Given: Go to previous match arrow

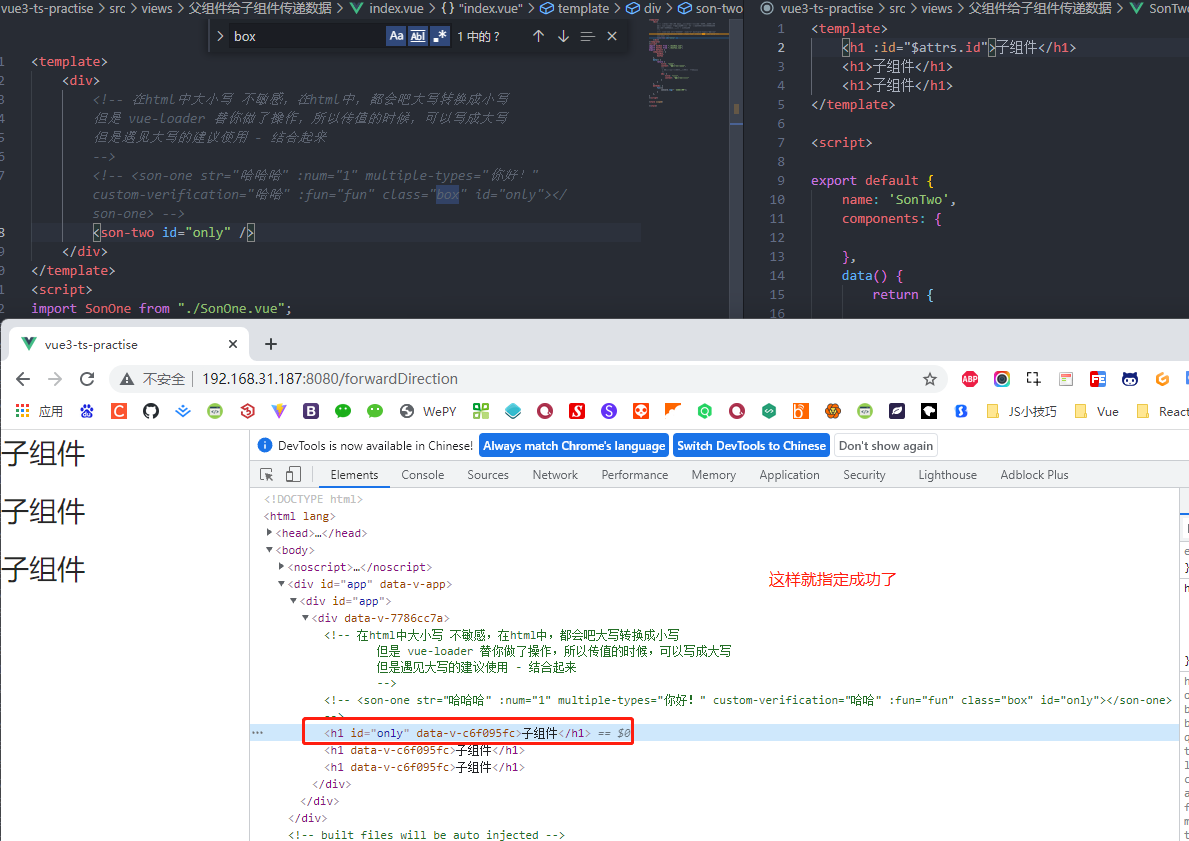Looking at the screenshot, I should tap(538, 36).
